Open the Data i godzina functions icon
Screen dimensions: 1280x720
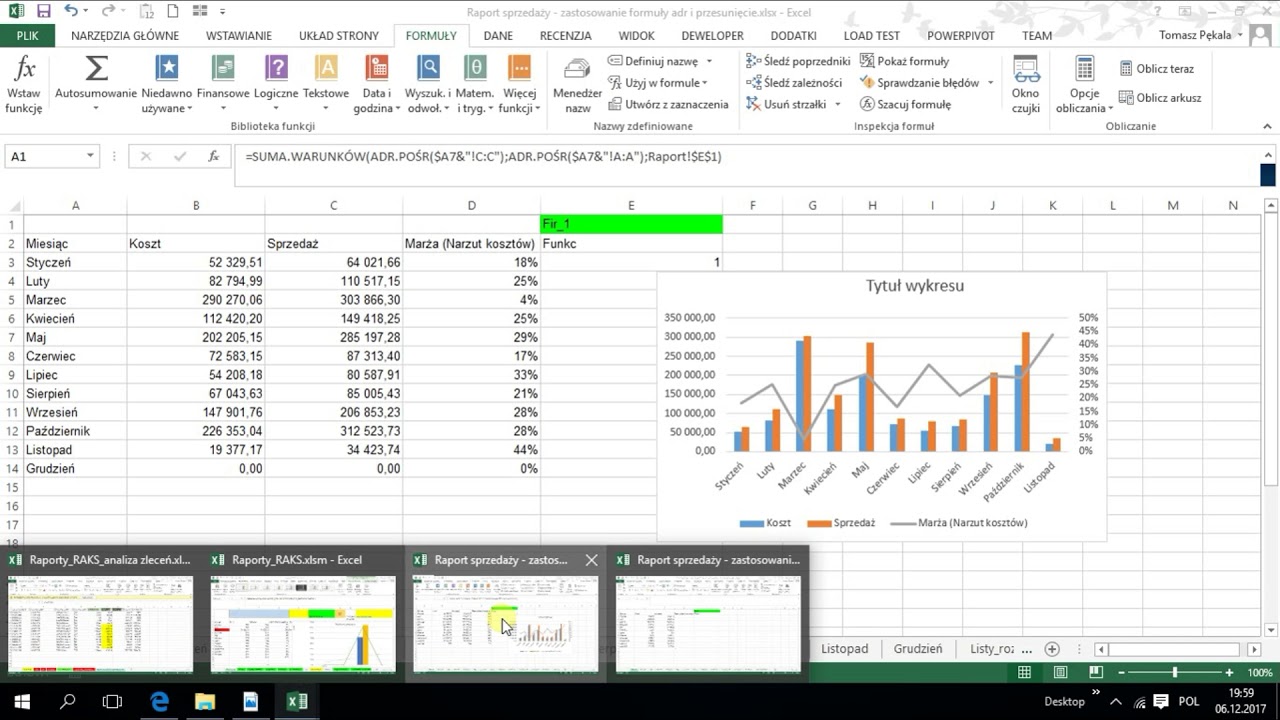pos(377,68)
